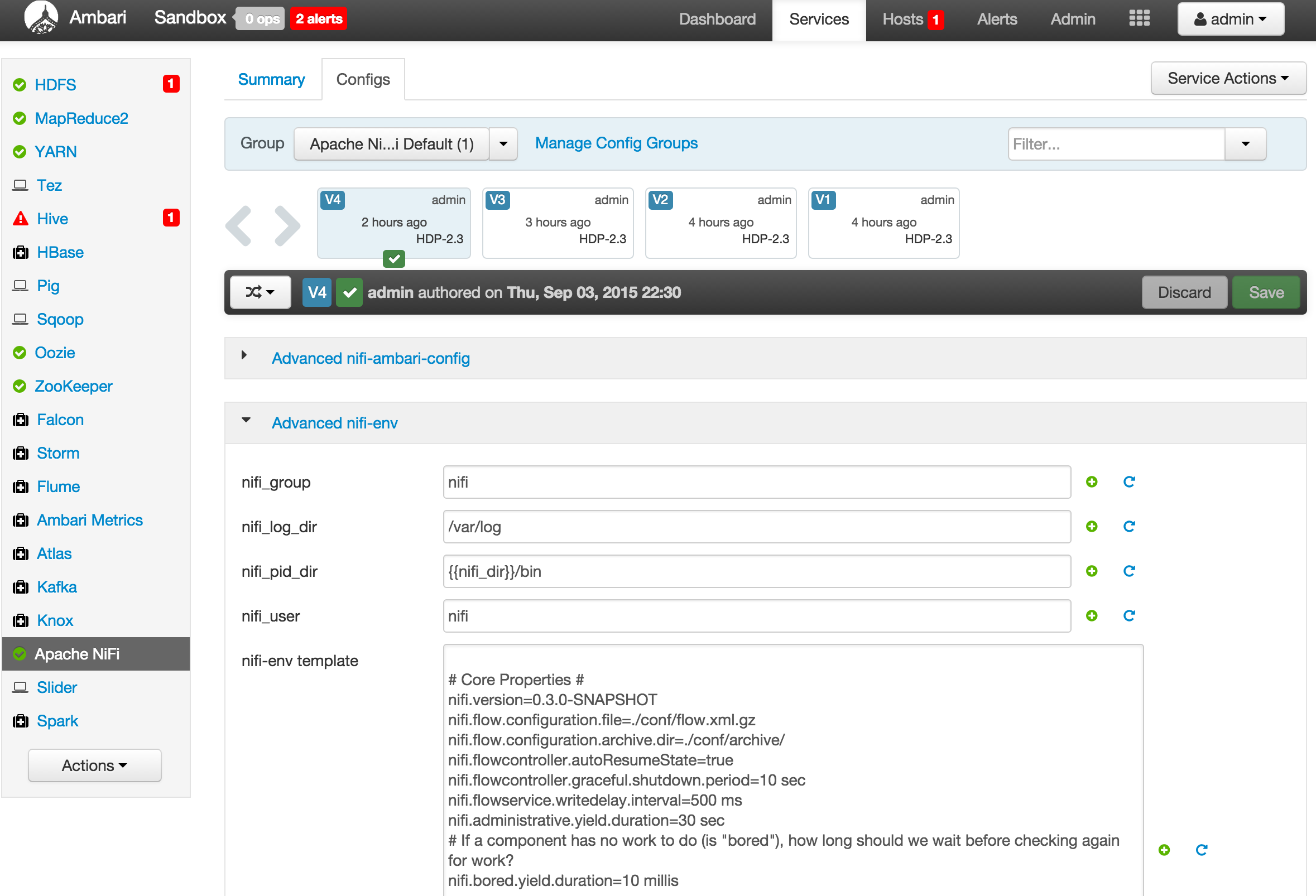Image resolution: width=1316 pixels, height=896 pixels.
Task: Click green override icon for nifi_user
Action: 1091,615
